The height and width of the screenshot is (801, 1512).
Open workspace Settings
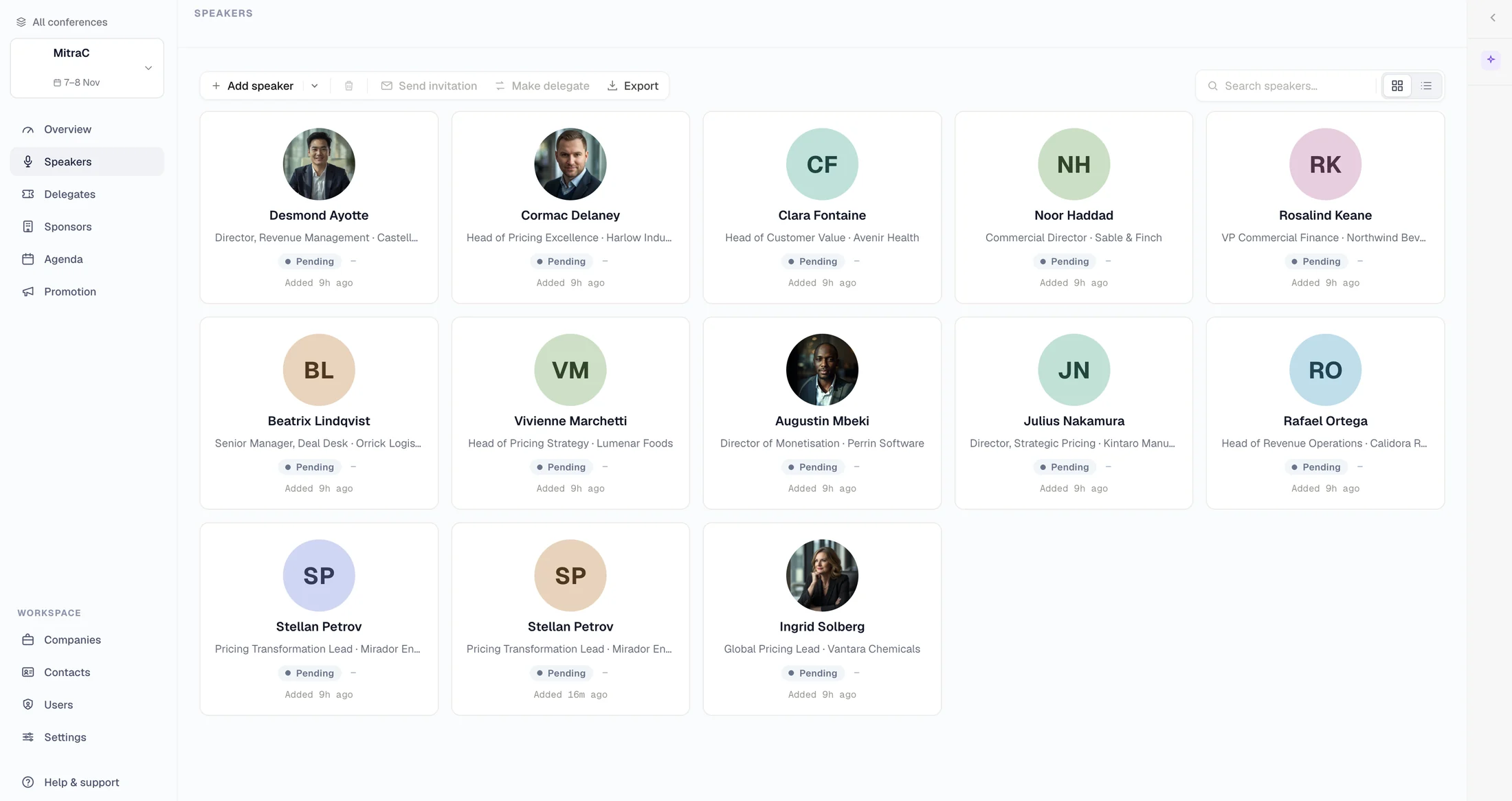[87, 737]
